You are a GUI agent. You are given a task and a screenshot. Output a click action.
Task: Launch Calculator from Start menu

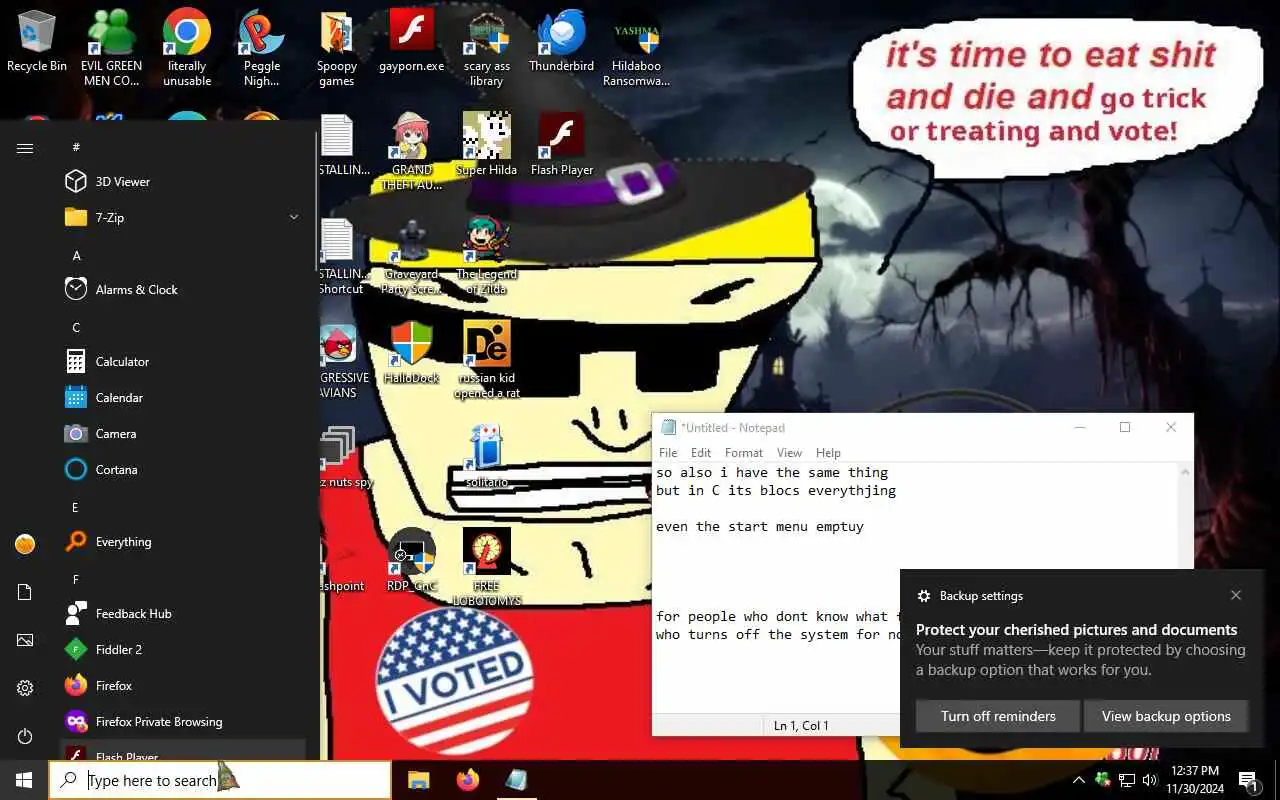pyautogui.click(x=183, y=361)
